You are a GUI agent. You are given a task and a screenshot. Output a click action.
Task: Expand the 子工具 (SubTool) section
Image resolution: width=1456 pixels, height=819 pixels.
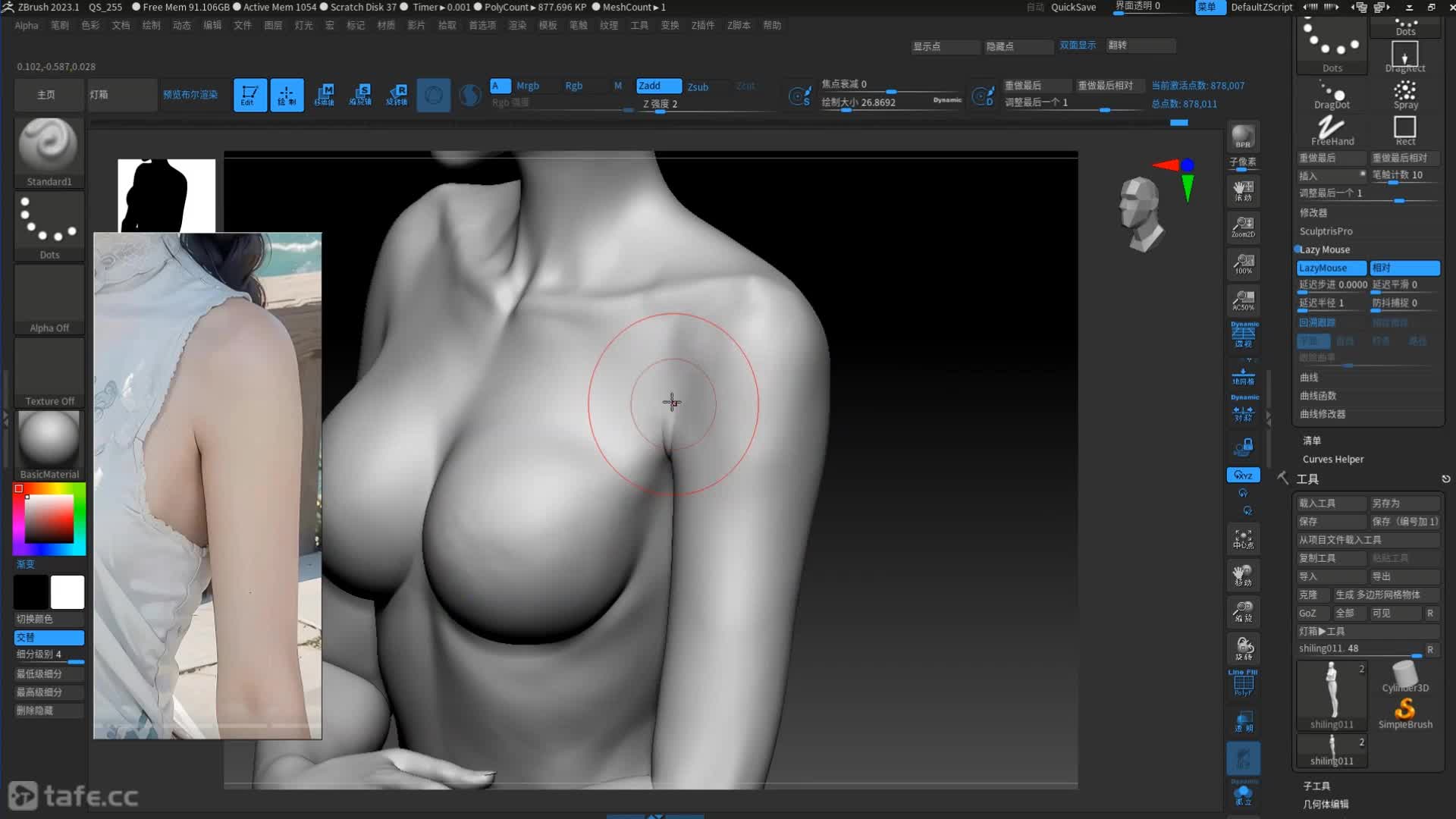pyautogui.click(x=1316, y=786)
